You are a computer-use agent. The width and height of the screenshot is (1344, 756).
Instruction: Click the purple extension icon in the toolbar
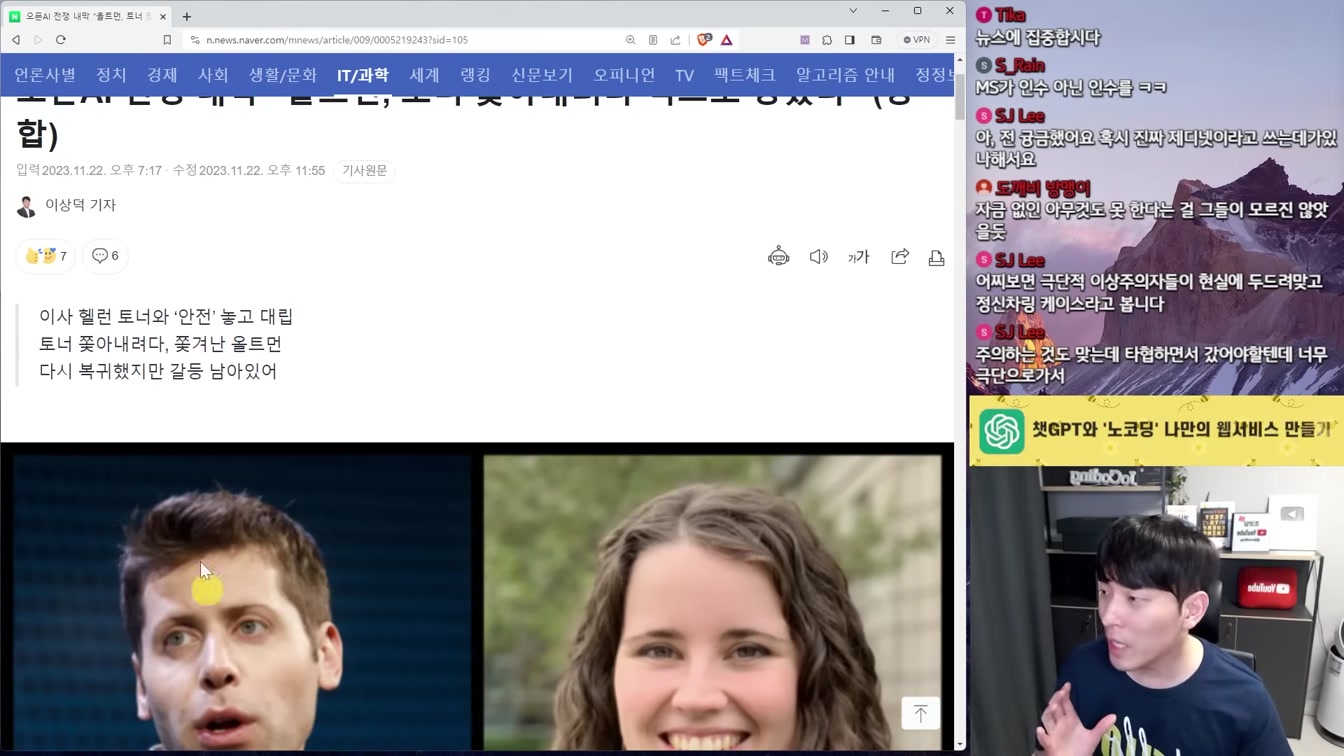(804, 40)
